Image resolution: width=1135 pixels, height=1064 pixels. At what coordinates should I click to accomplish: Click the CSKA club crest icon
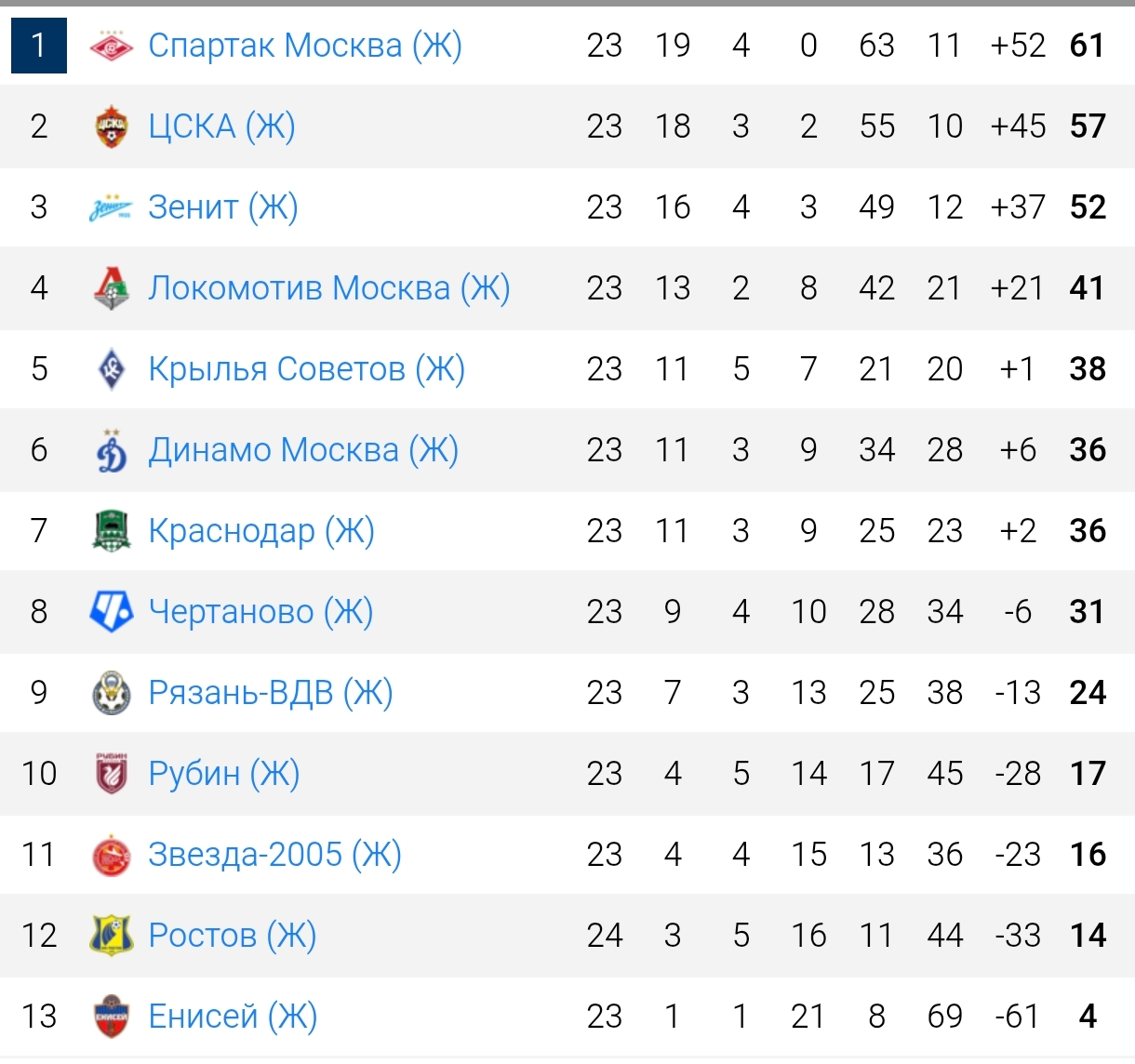coord(112,126)
